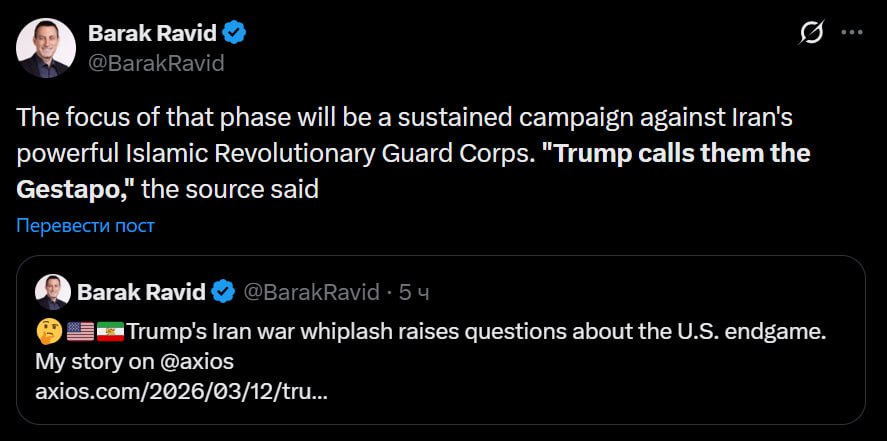Click the blue verified badge beside the top name
The width and height of the screenshot is (887, 441).
pyautogui.click(x=234, y=33)
